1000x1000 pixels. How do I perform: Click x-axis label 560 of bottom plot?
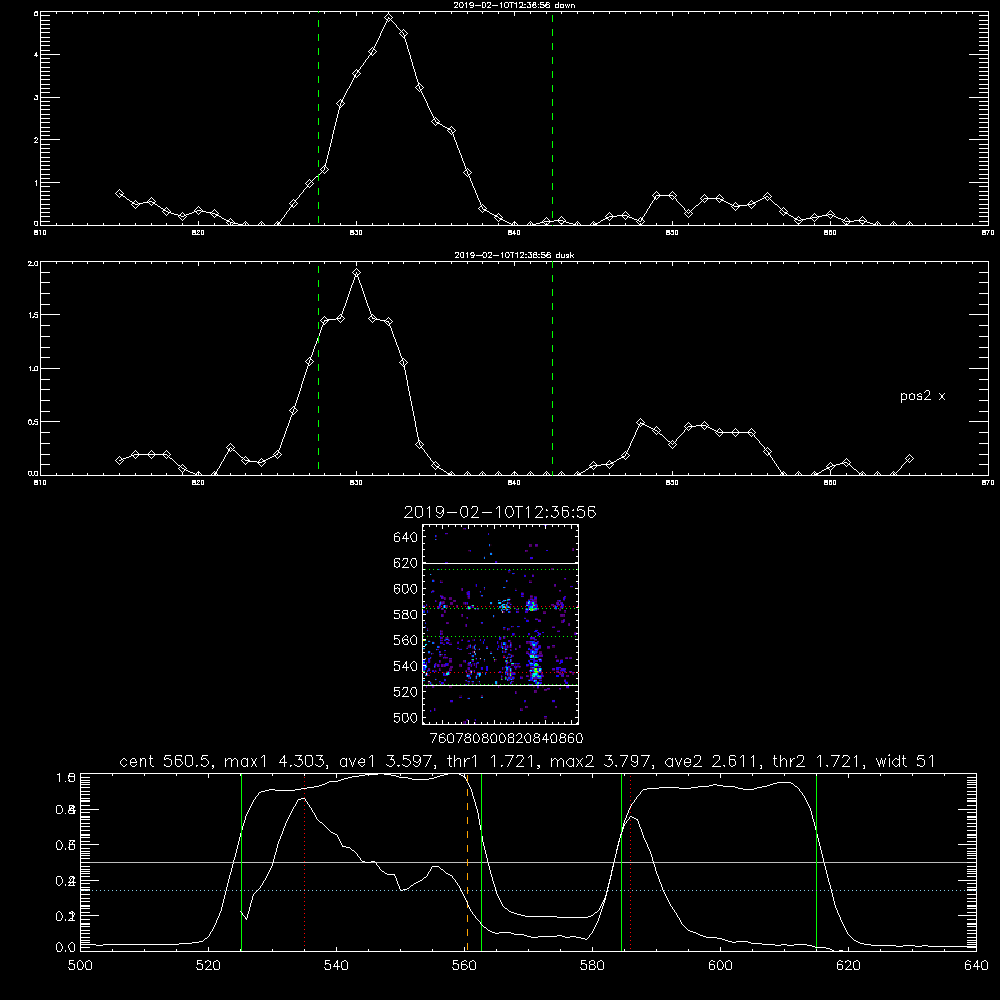tap(464, 966)
